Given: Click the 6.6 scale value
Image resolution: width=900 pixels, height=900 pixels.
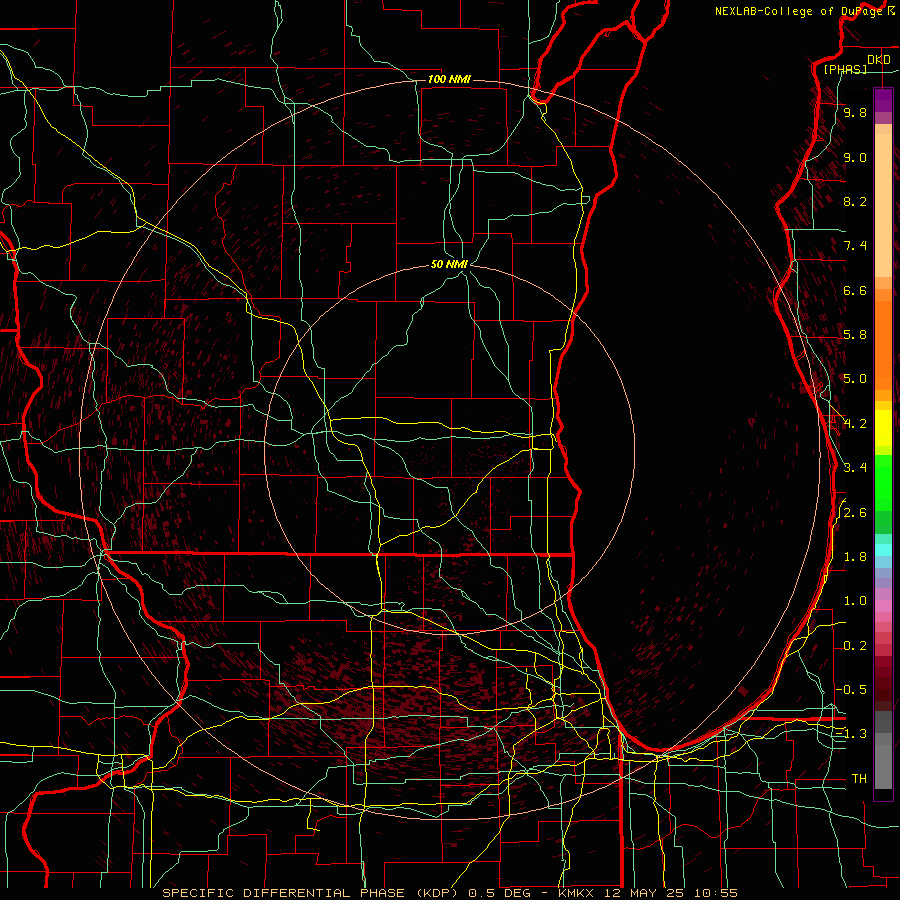Looking at the screenshot, I should click(x=855, y=290).
